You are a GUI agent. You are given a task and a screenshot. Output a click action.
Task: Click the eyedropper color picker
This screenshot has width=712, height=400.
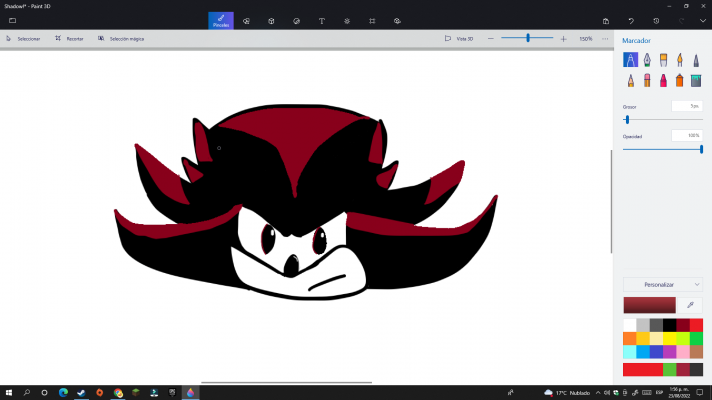coord(689,305)
